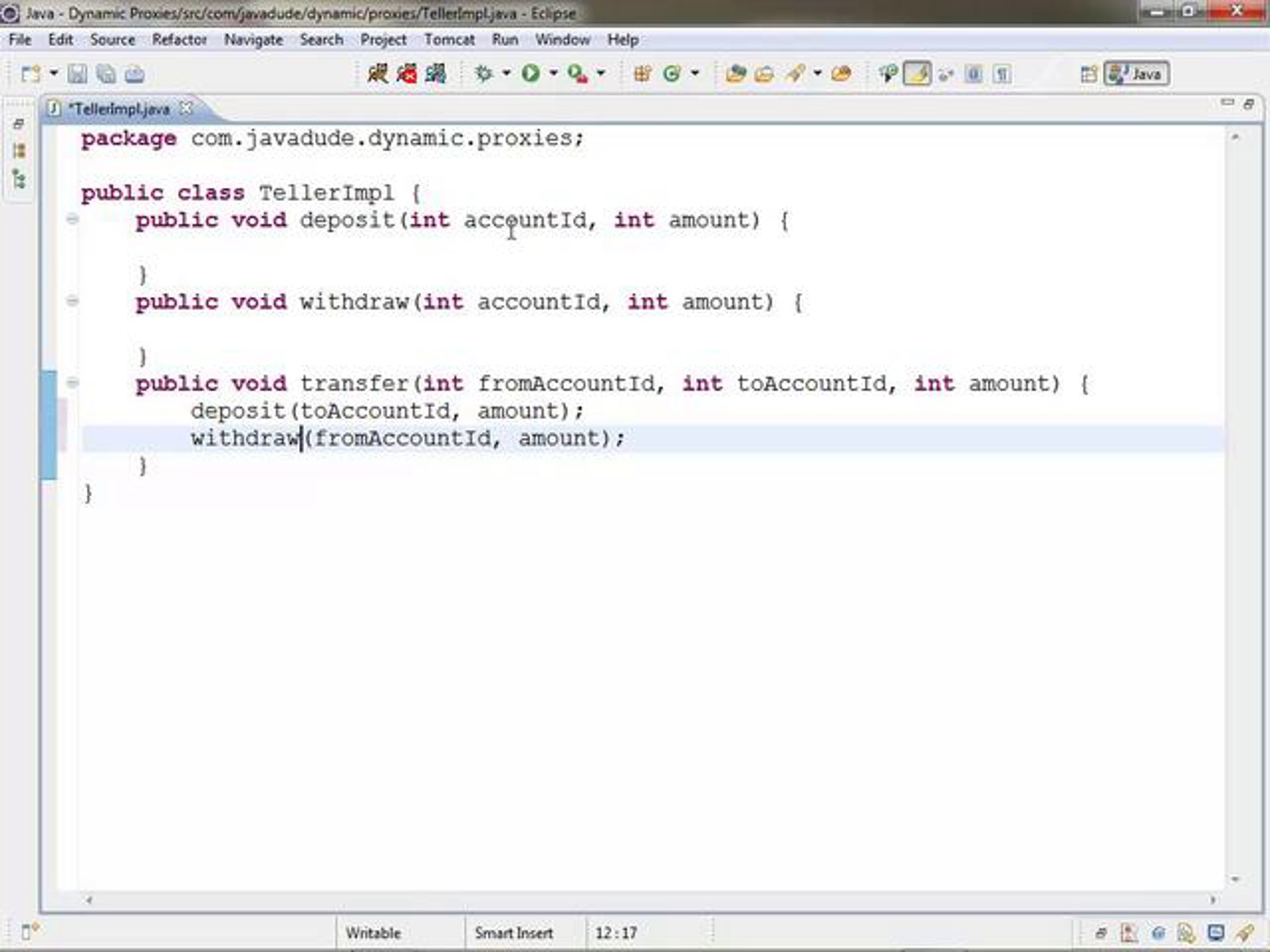The image size is (1270, 952).
Task: Stop Tomcat using the red Tomcat icon
Action: click(x=406, y=74)
